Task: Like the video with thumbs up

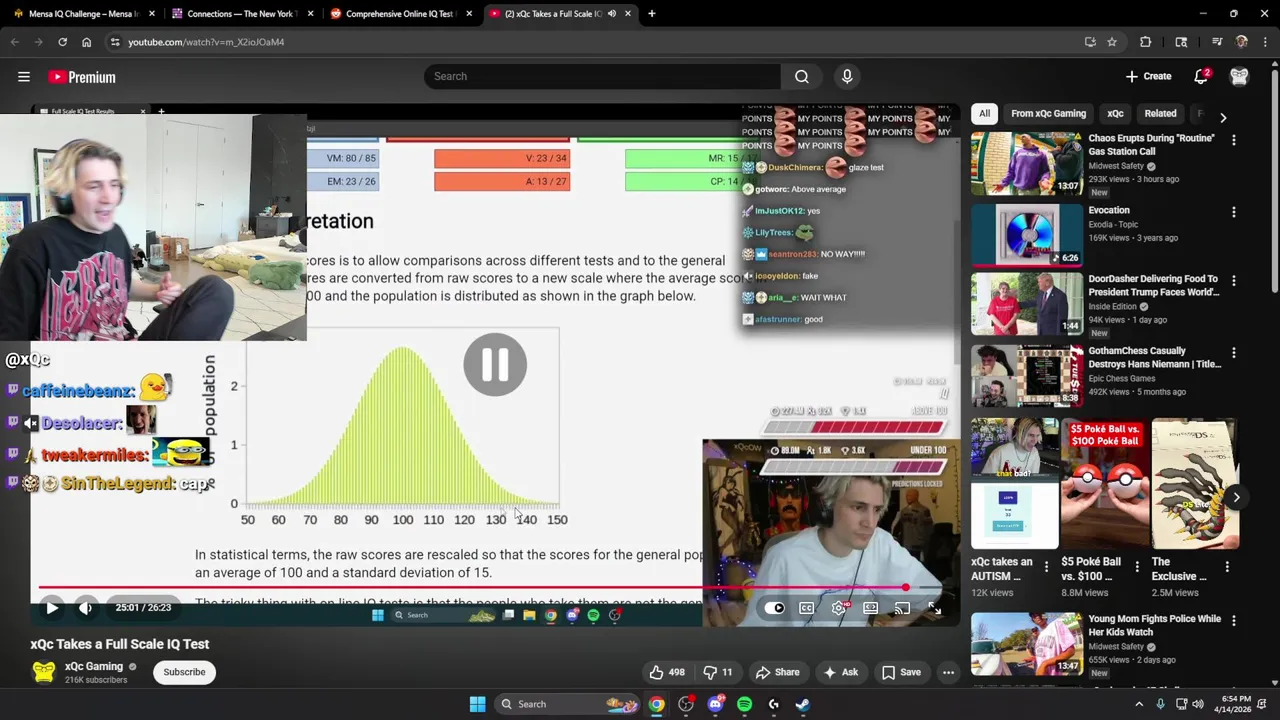Action: [666, 672]
